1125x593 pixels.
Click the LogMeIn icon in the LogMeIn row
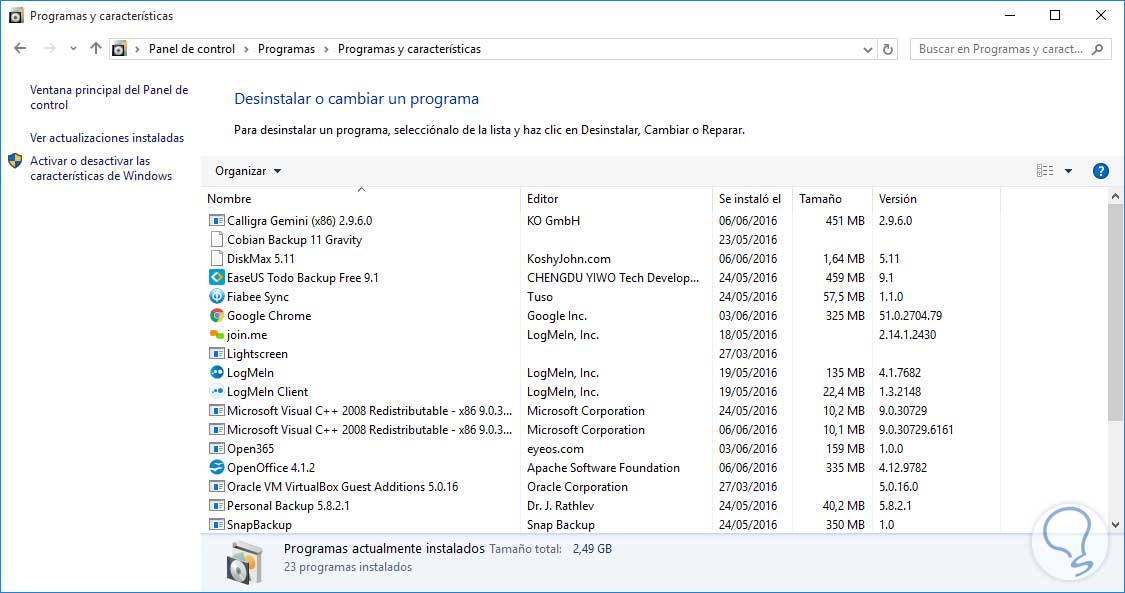(217, 373)
